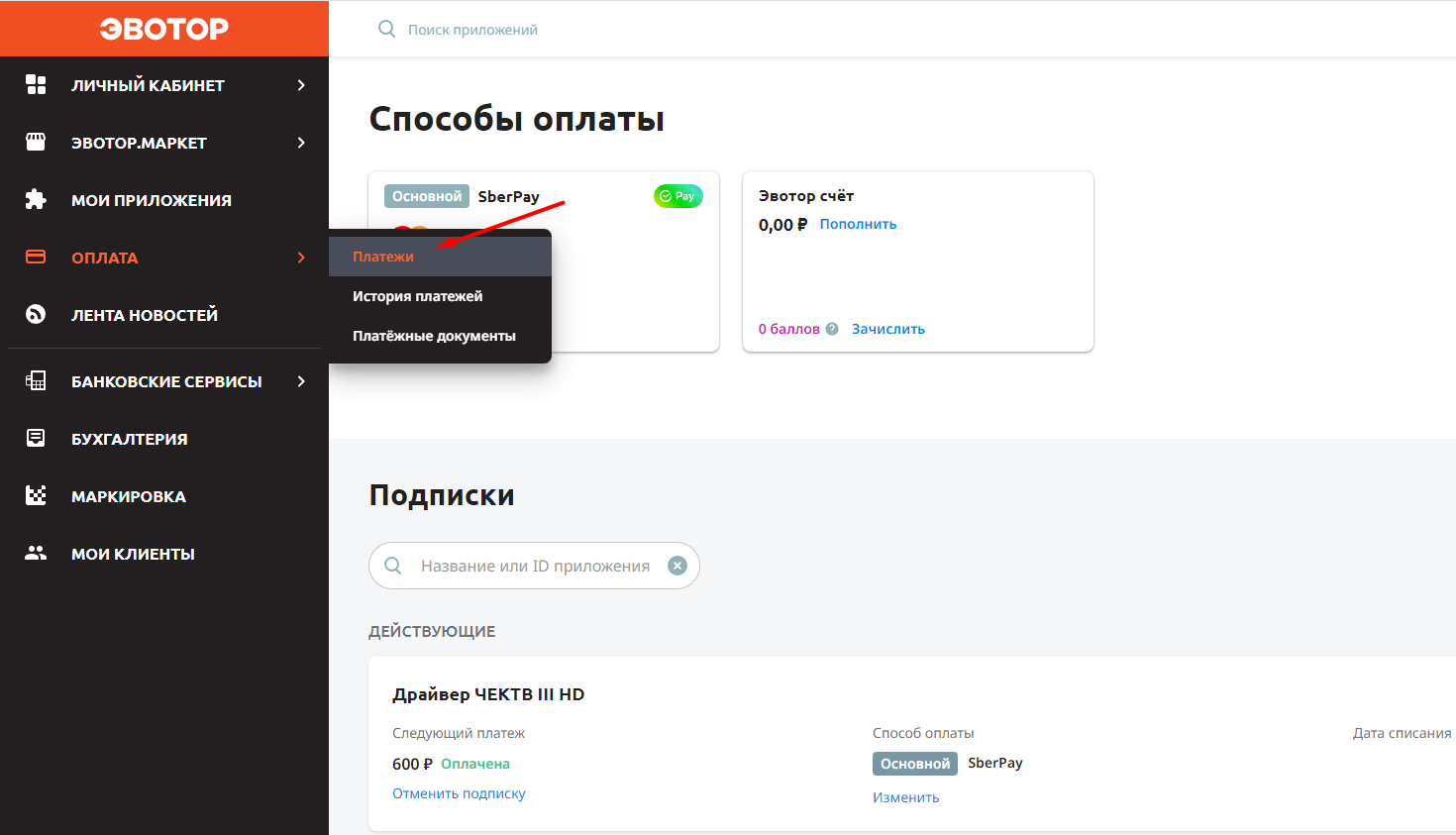Click magnifier icon in subscriptions search

tap(393, 566)
